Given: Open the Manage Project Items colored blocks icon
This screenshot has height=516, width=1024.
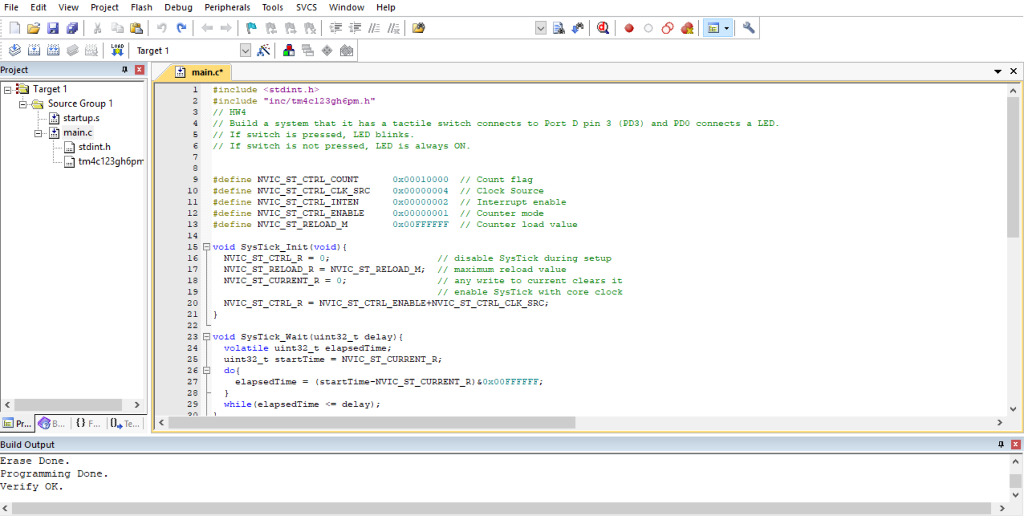Looking at the screenshot, I should click(x=290, y=50).
